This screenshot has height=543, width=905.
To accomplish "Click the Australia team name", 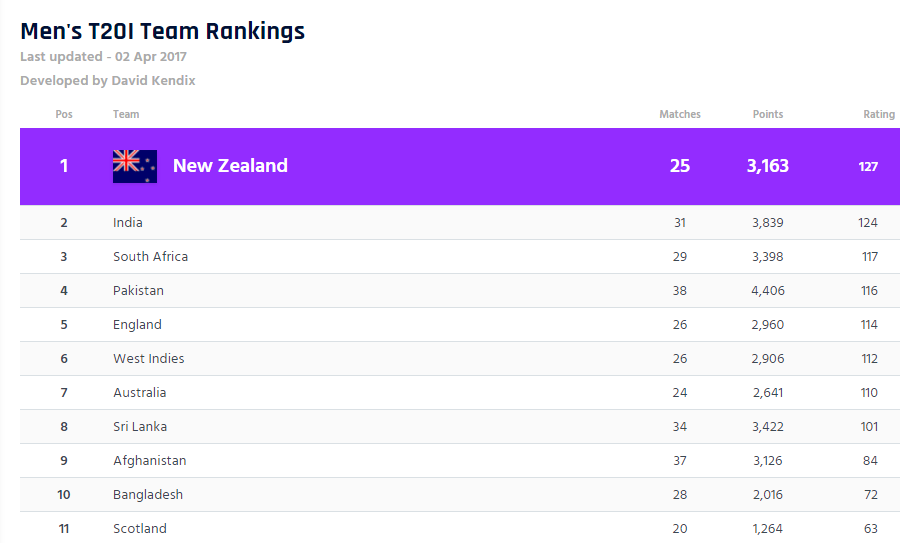I will click(x=139, y=393).
